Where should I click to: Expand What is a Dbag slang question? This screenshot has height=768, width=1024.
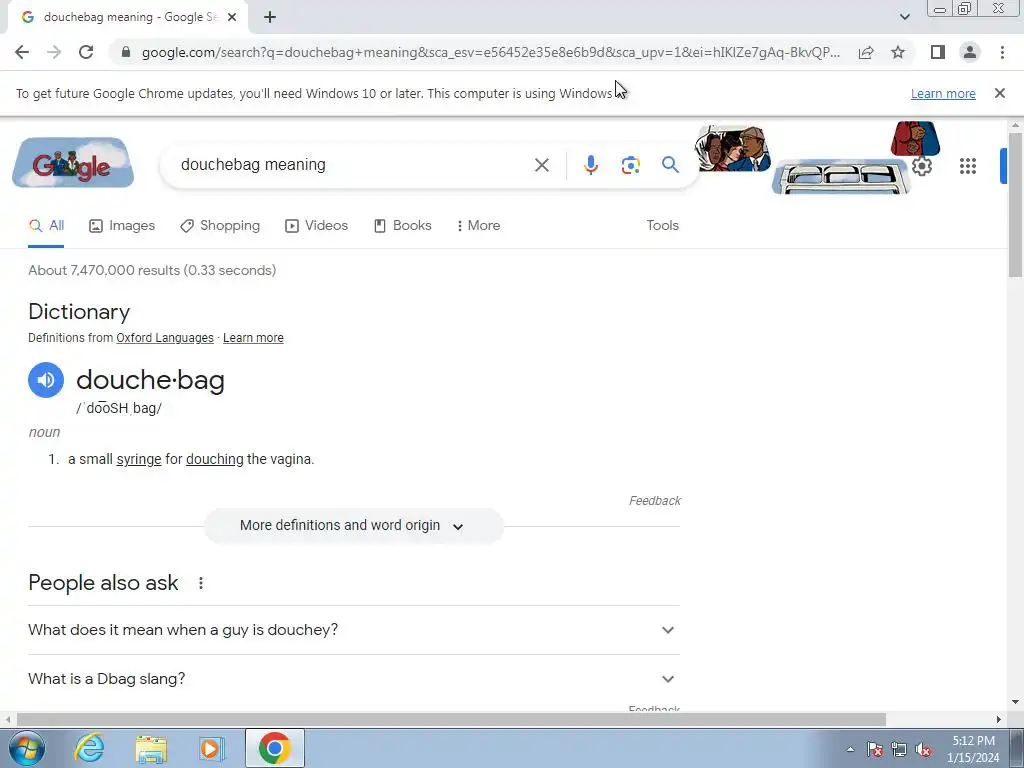pyautogui.click(x=353, y=679)
